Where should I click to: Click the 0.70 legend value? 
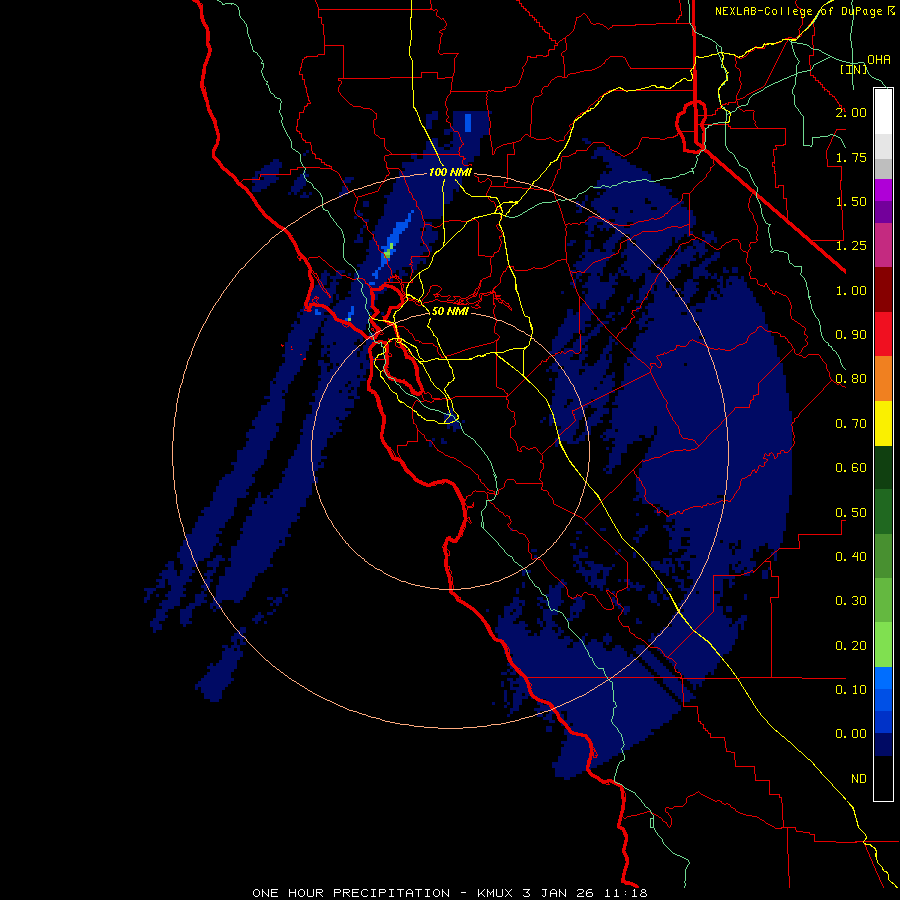click(x=851, y=424)
